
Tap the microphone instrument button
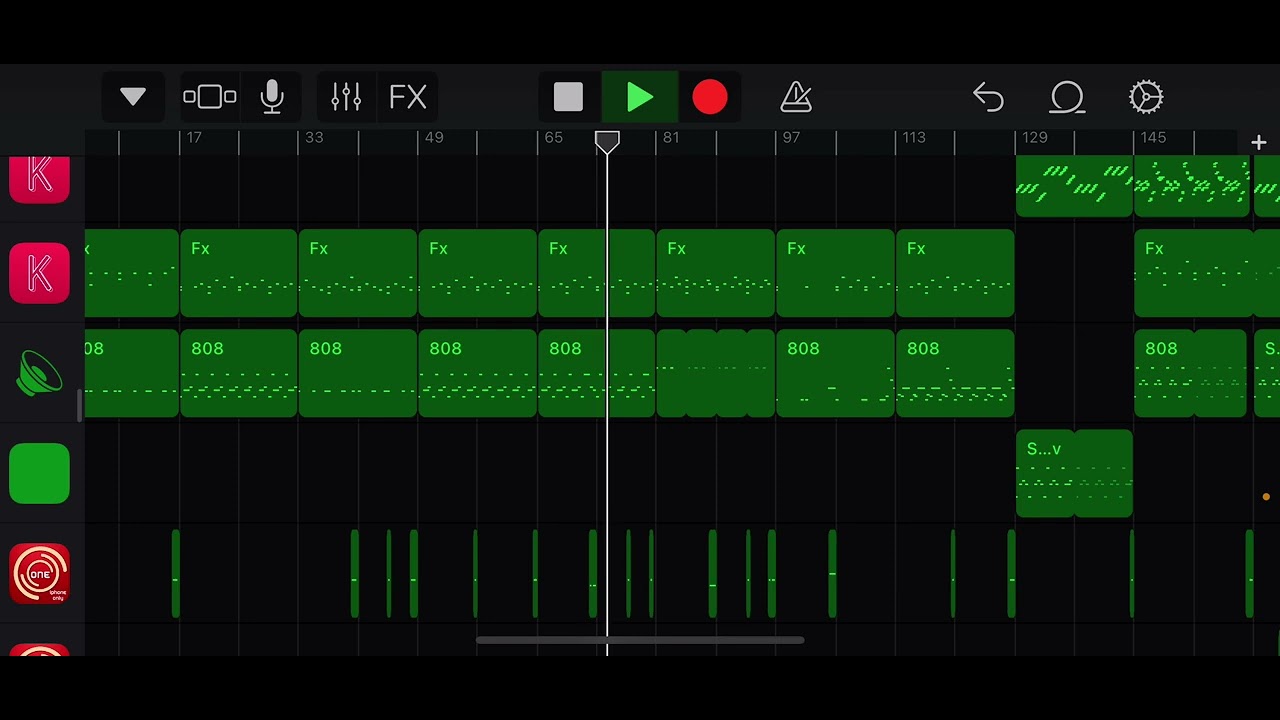(x=272, y=97)
